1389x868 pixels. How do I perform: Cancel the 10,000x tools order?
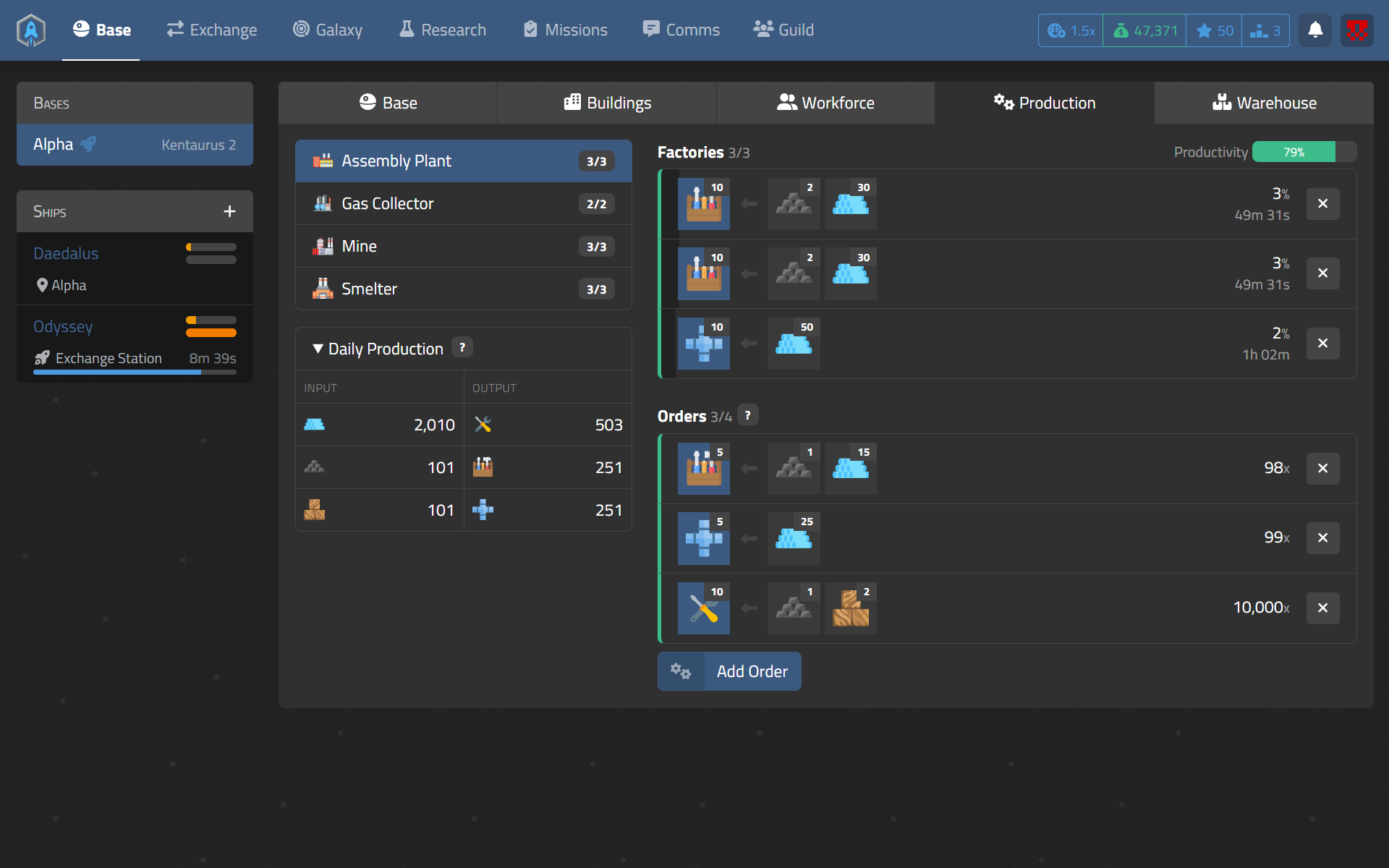pos(1322,608)
